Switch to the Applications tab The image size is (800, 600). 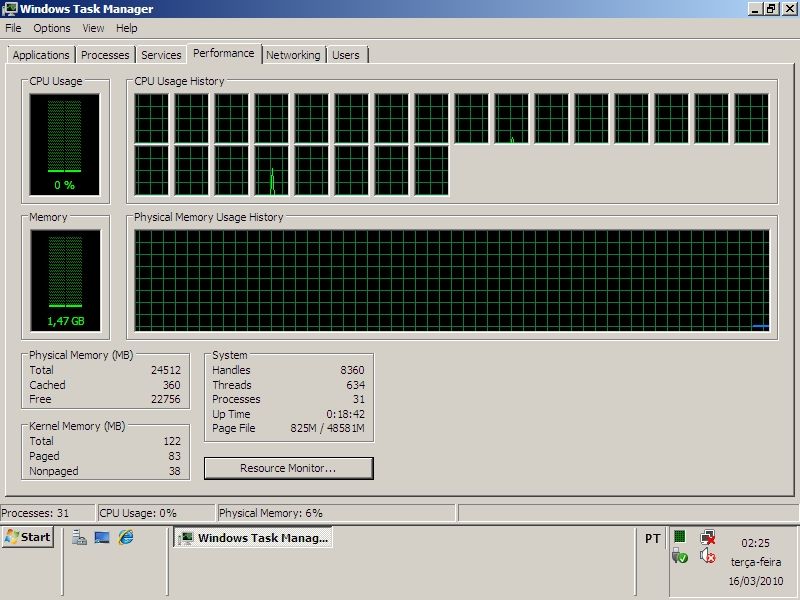click(x=41, y=55)
